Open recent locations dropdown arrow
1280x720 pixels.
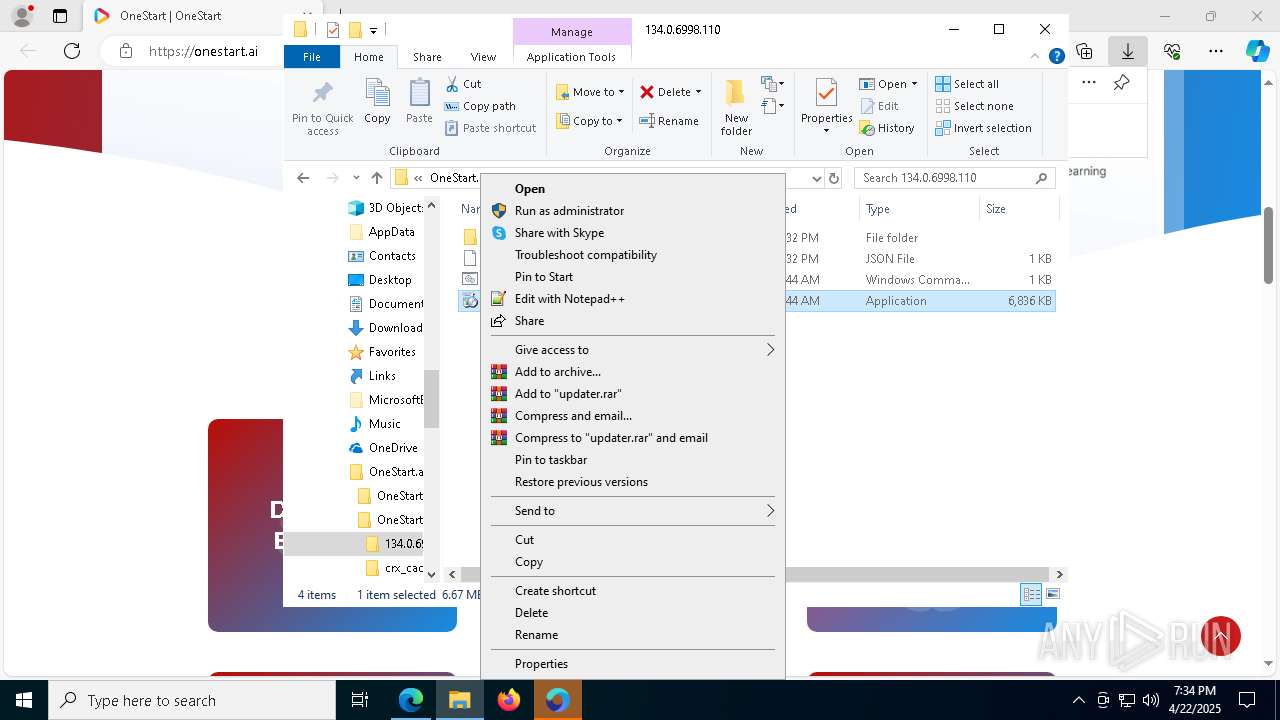point(356,178)
